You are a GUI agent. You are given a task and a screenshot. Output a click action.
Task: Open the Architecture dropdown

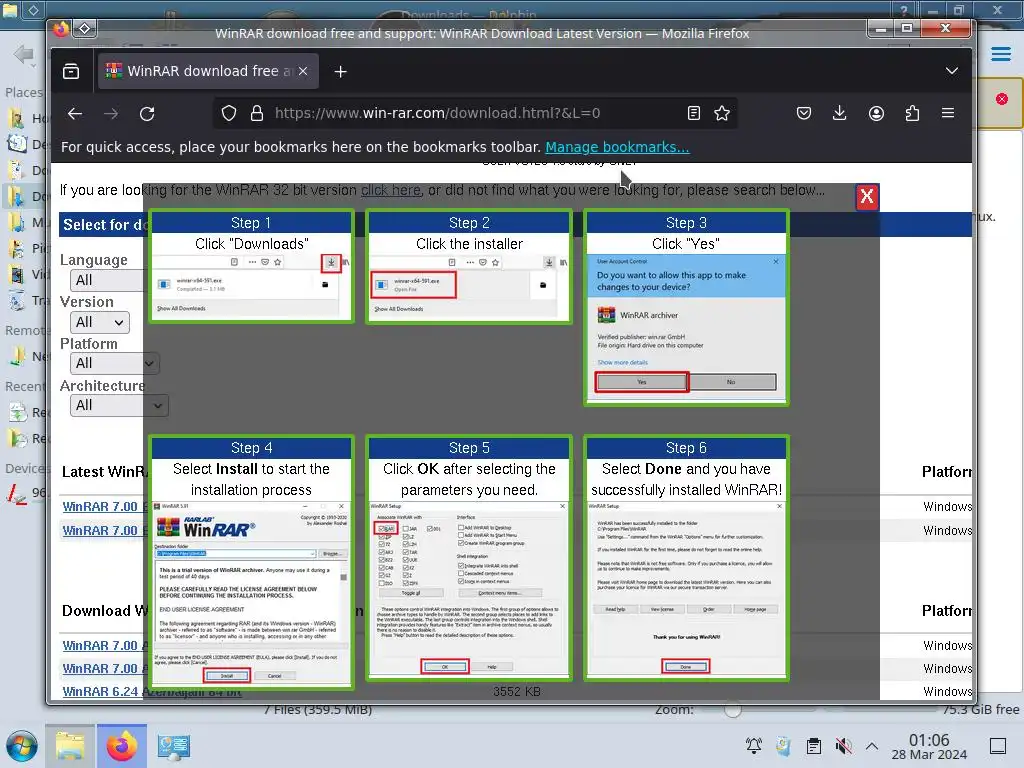tap(119, 405)
